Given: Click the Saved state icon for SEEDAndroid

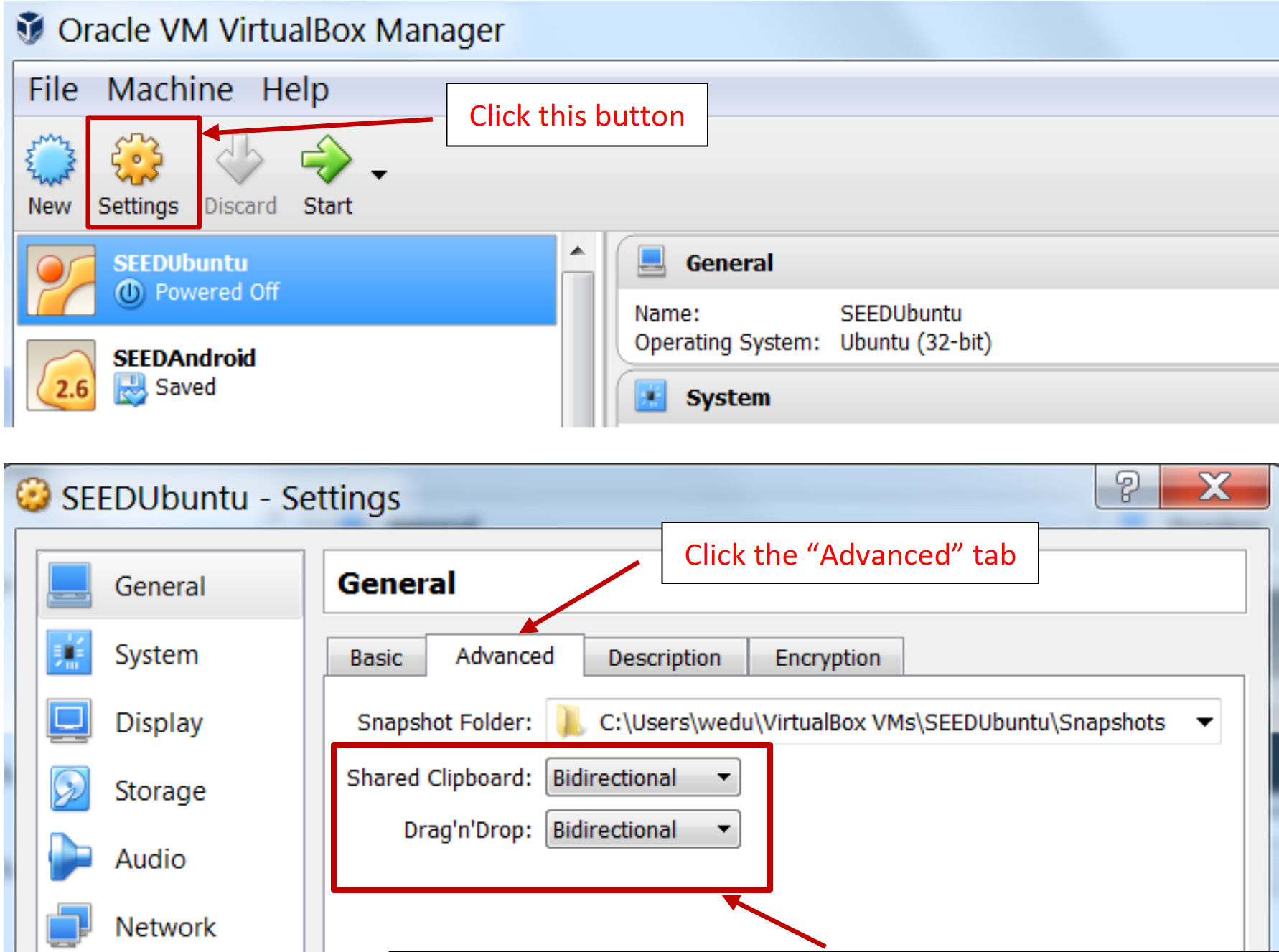Looking at the screenshot, I should point(130,388).
